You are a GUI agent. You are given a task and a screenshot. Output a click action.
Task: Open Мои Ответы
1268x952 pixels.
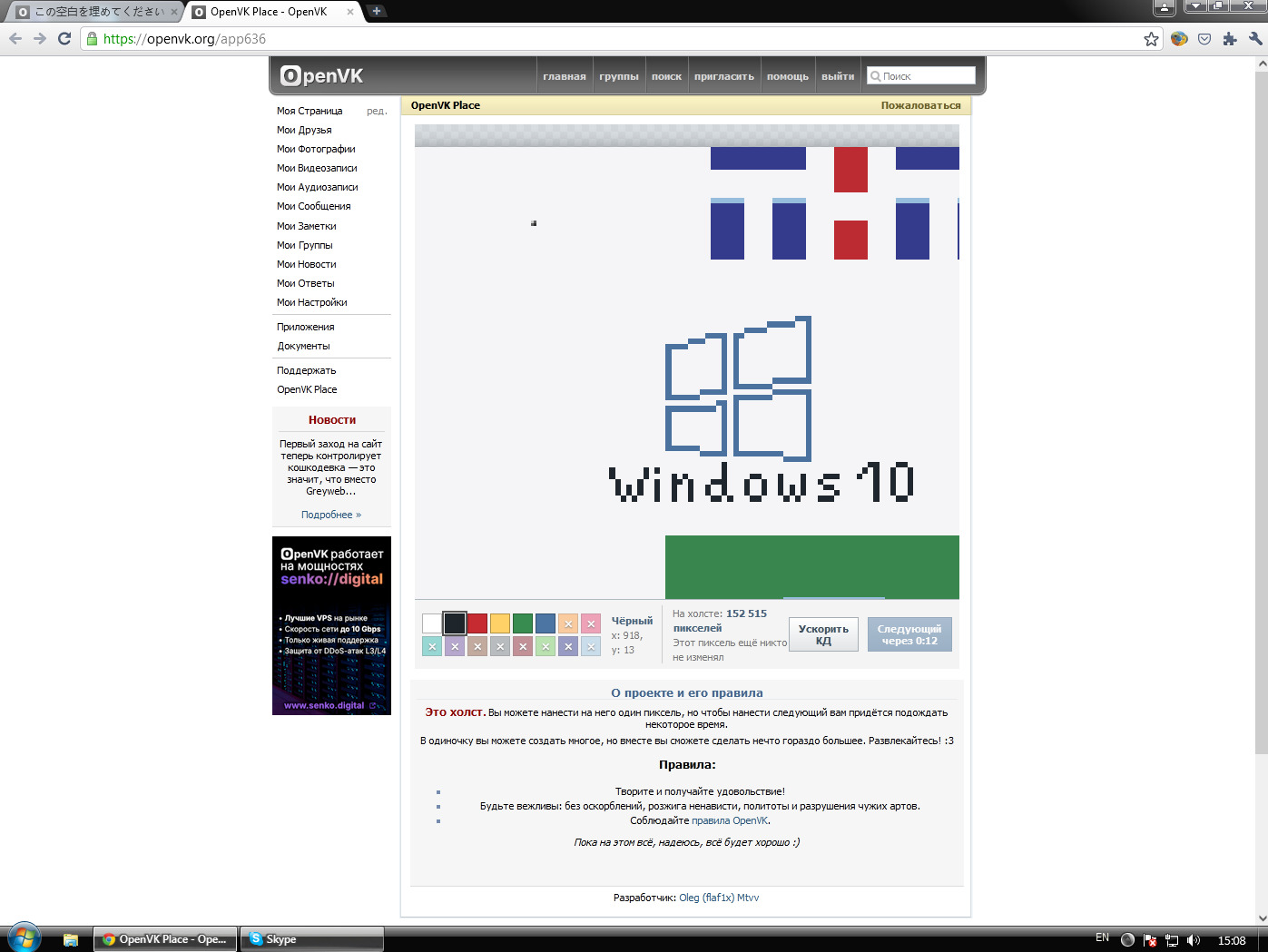(306, 283)
